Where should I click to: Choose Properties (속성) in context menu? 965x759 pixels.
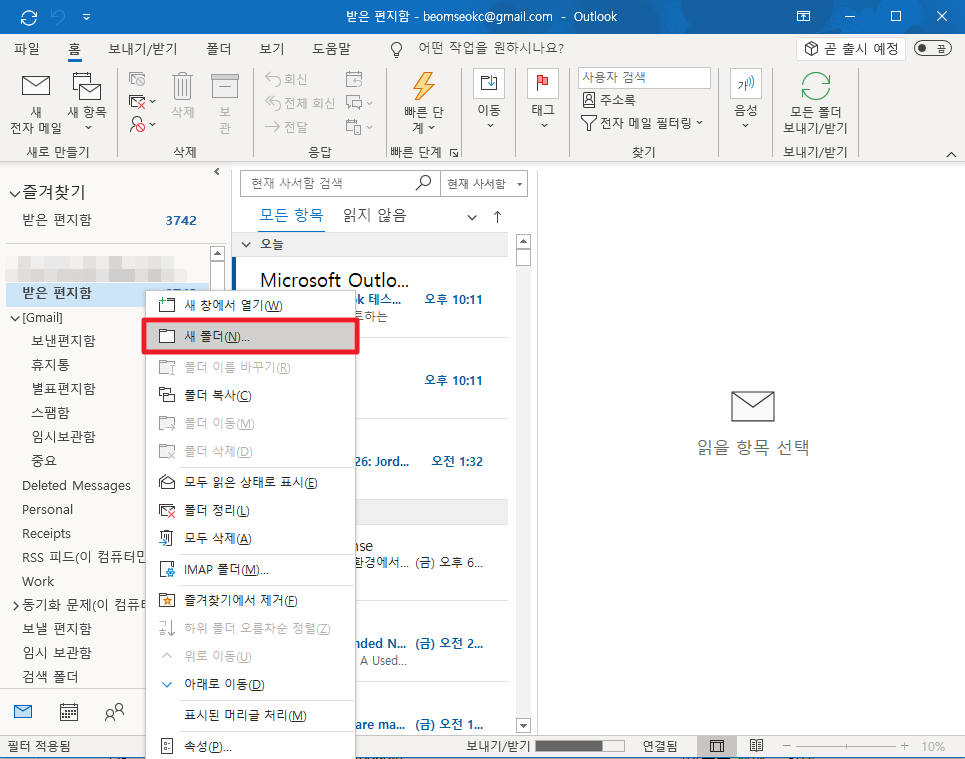(x=250, y=747)
